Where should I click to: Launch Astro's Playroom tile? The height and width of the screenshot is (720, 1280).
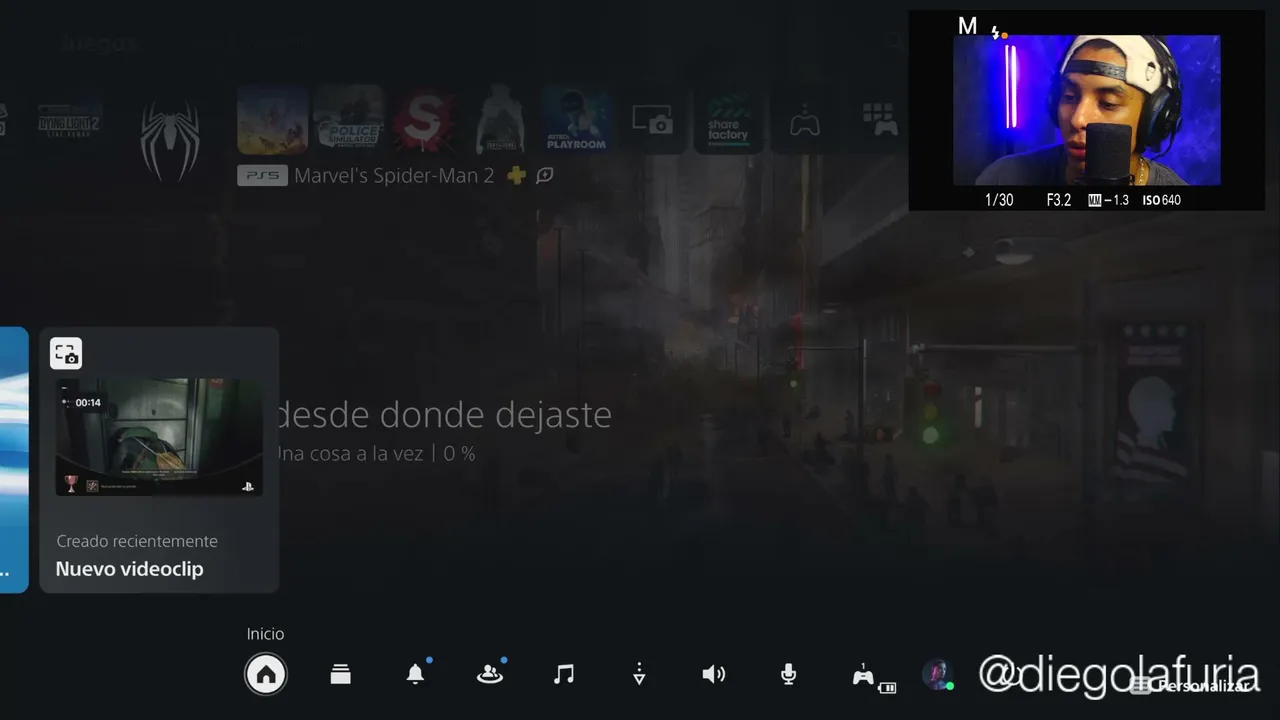[576, 120]
